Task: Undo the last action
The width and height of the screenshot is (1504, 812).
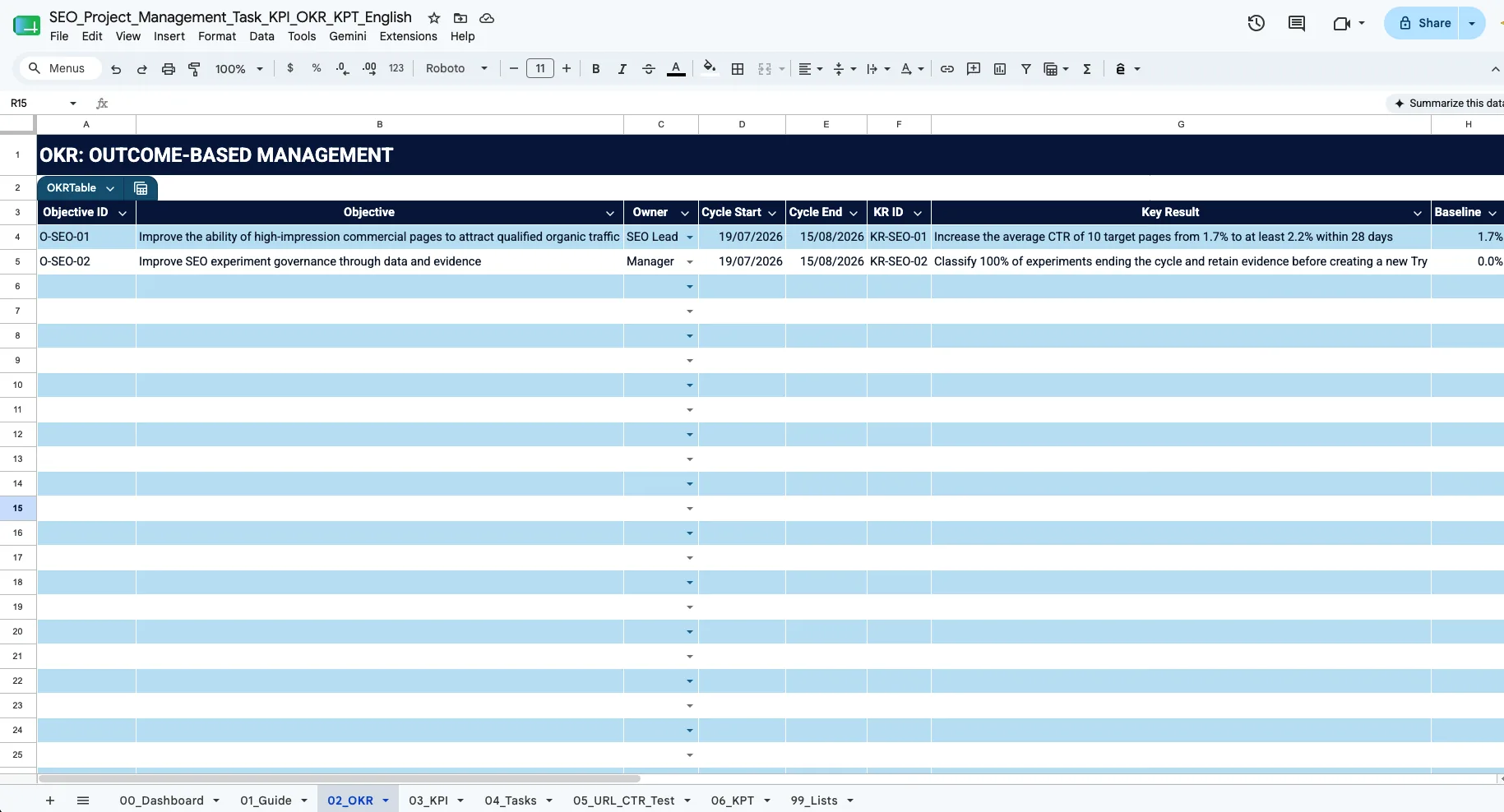Action: [116, 69]
